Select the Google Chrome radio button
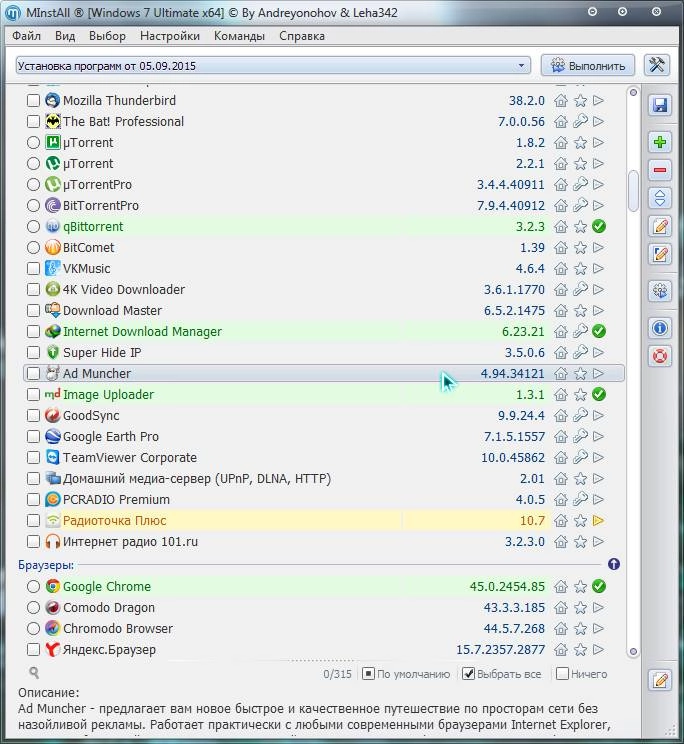The width and height of the screenshot is (684, 744). coord(33,586)
